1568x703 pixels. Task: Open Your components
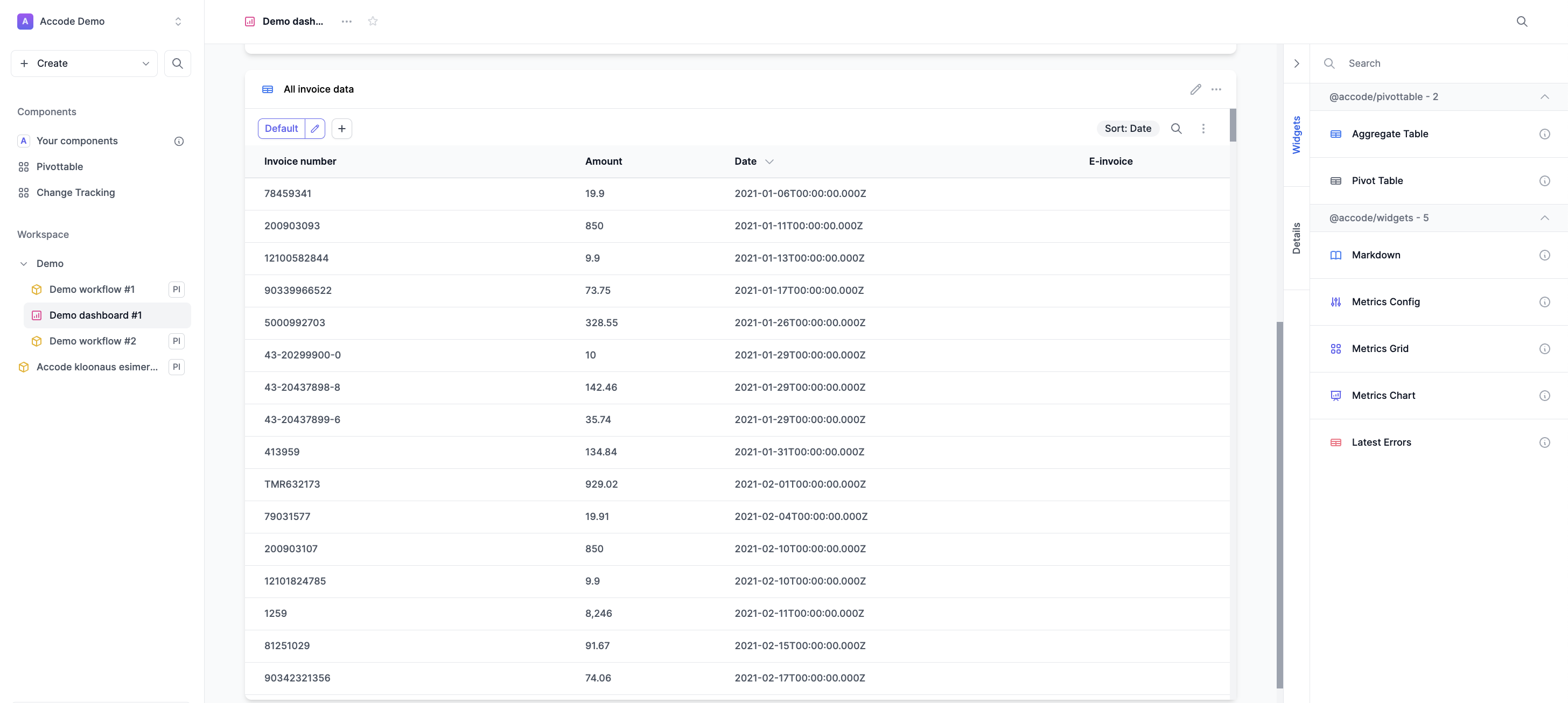[x=76, y=140]
